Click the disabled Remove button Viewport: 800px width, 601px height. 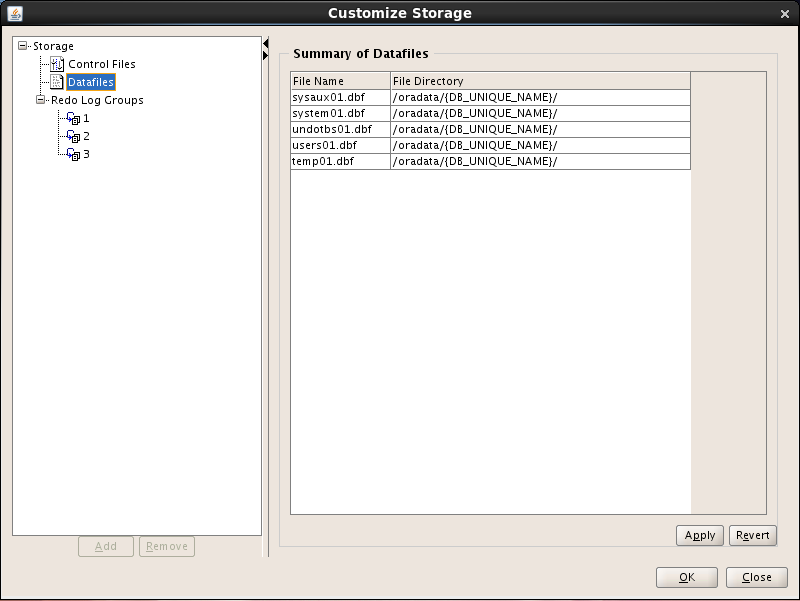coord(167,546)
